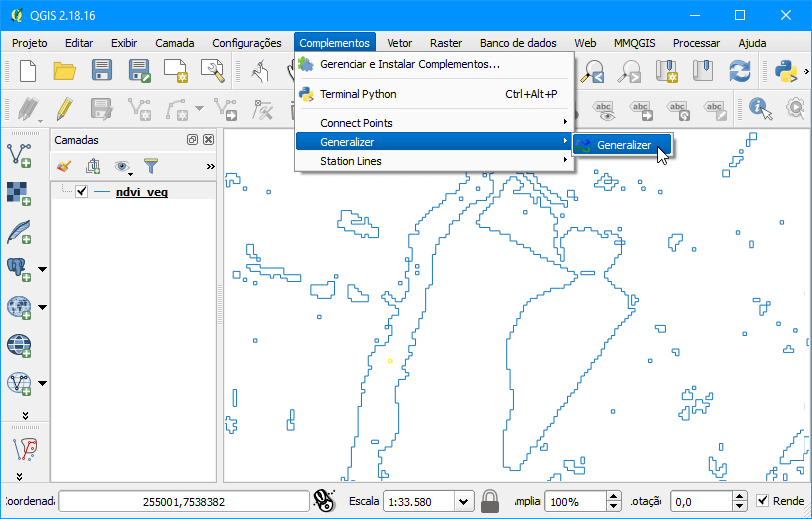Undock the Camadas panel
The width and height of the screenshot is (812, 519).
pos(193,139)
